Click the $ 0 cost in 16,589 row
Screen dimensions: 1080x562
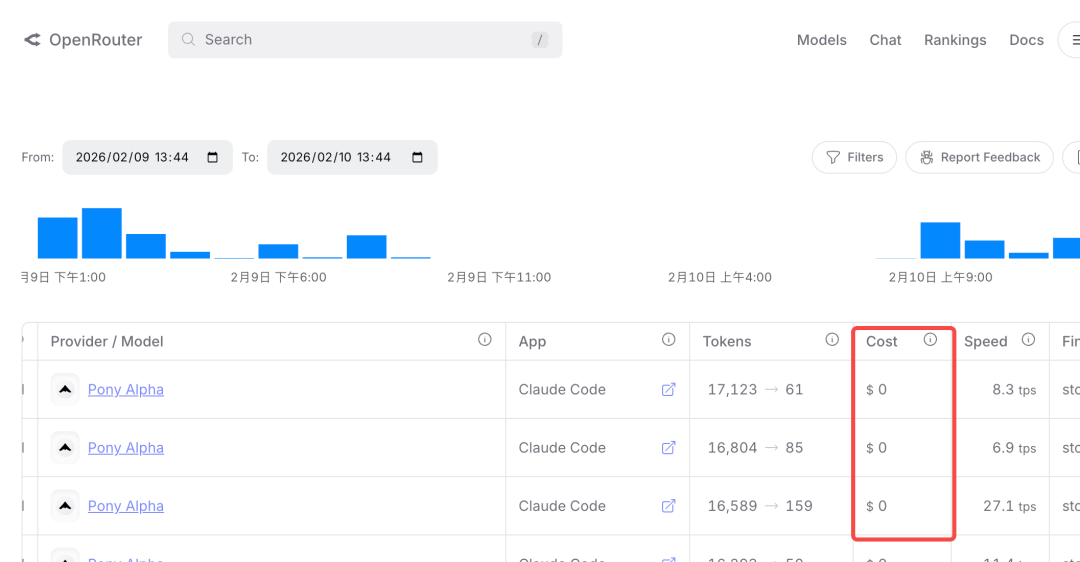point(876,506)
